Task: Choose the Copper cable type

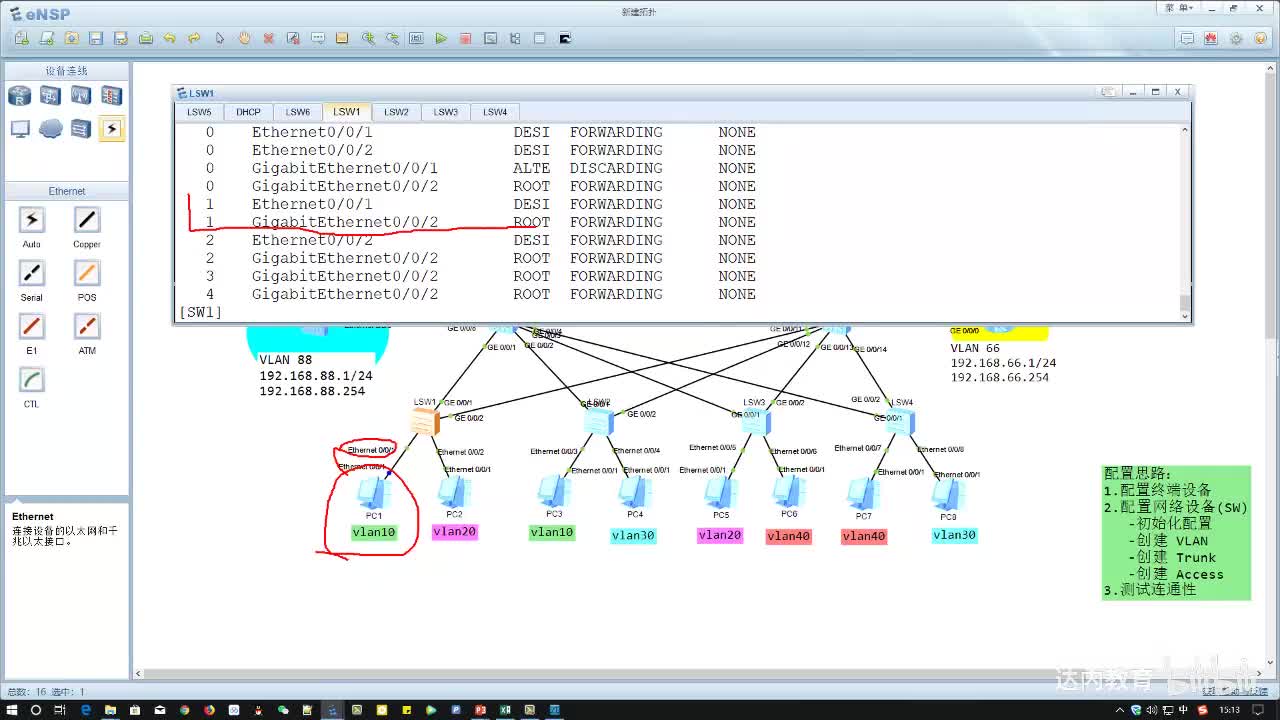Action: click(x=87, y=220)
